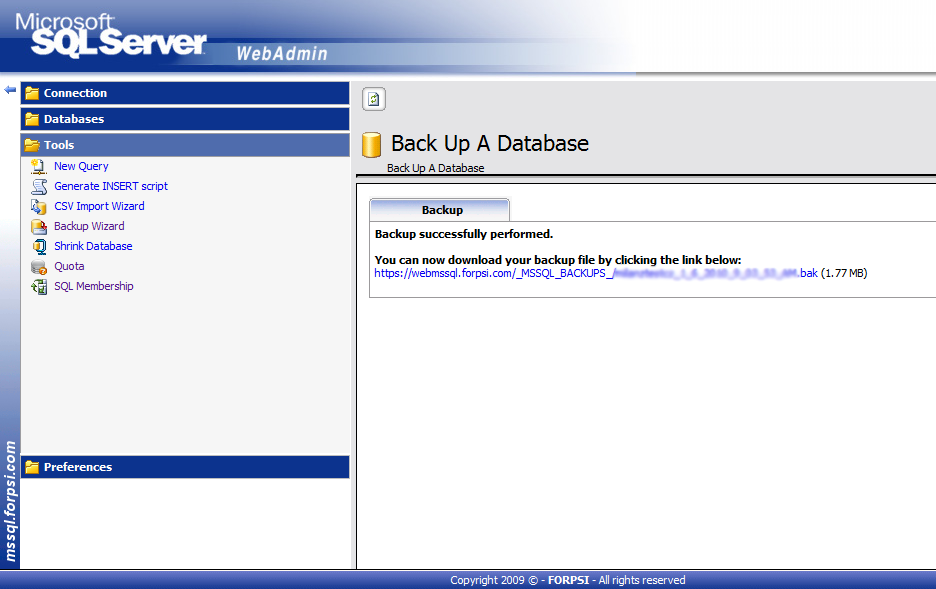Click the Quota icon

click(39, 267)
